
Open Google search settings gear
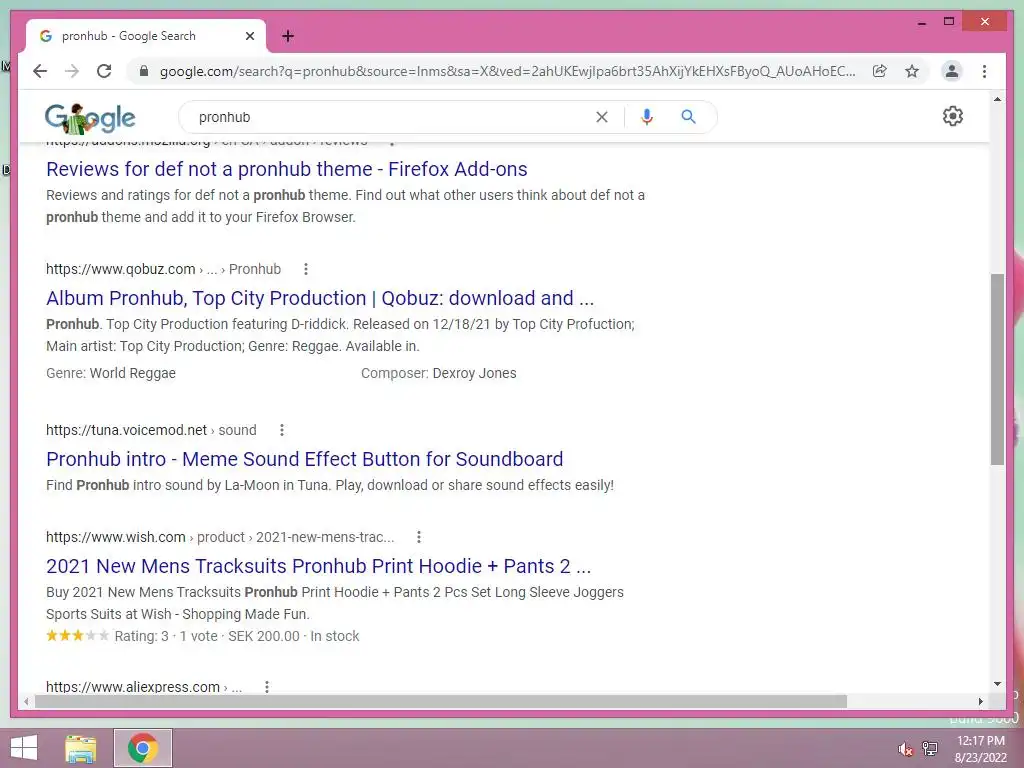[953, 116]
